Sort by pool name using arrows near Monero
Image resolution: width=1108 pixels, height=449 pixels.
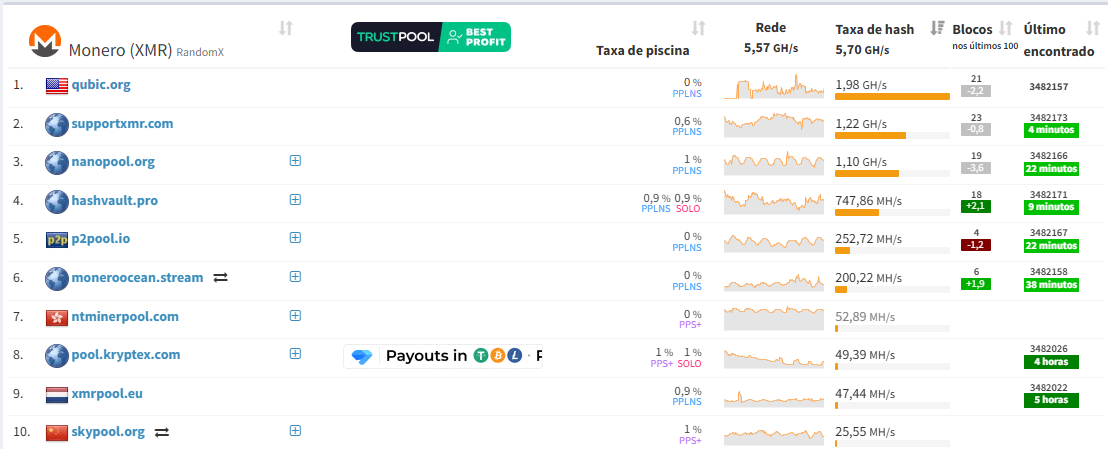pos(285,28)
